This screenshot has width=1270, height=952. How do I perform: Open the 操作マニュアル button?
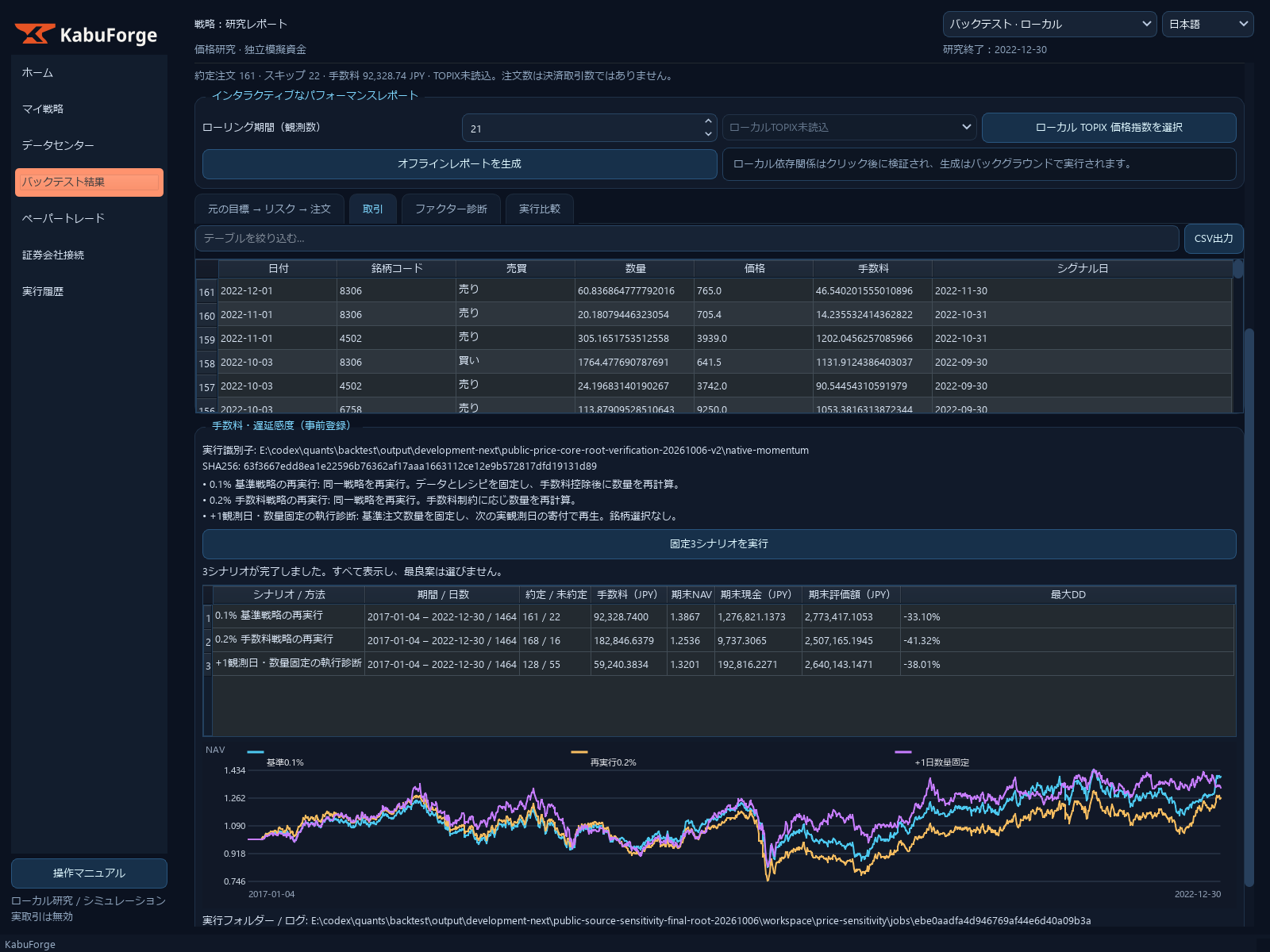tap(89, 873)
